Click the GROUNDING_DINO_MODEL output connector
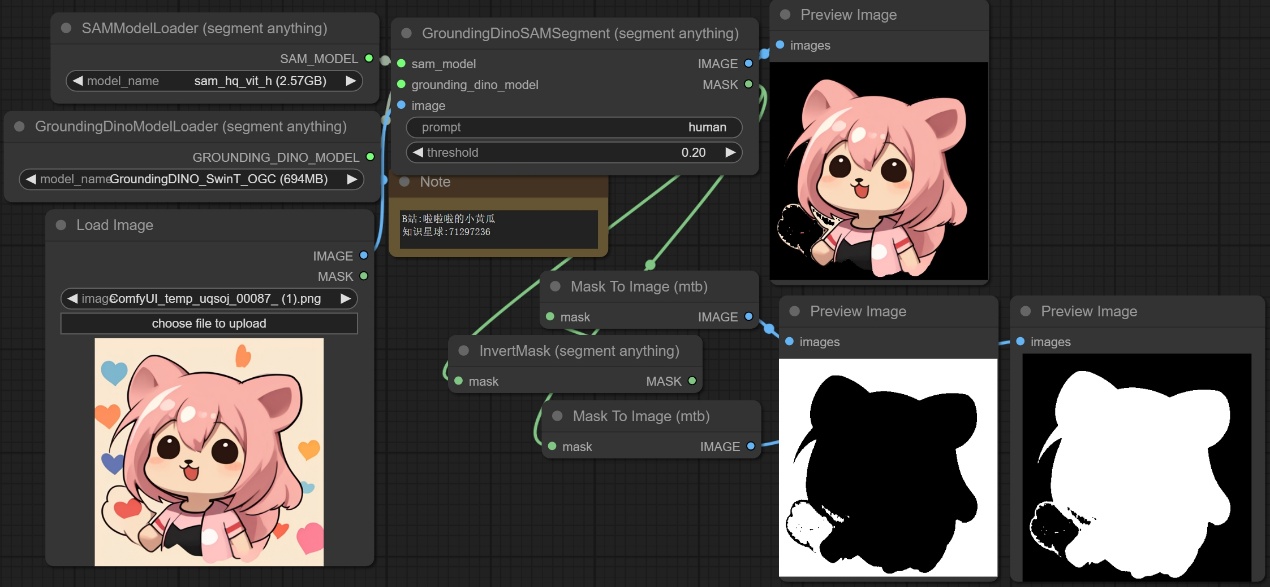This screenshot has width=1270, height=587. click(370, 158)
